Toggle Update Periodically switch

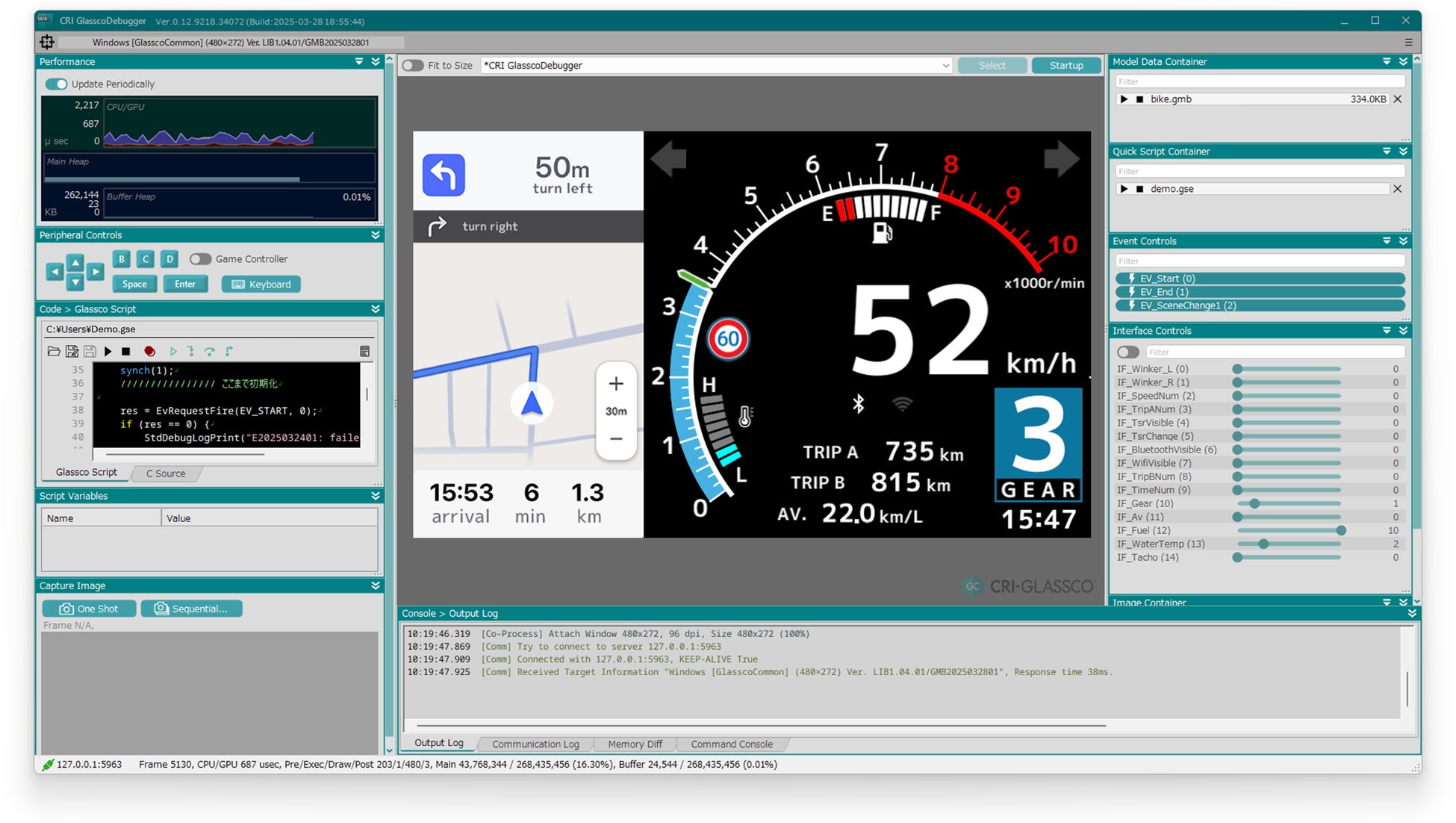pos(57,84)
